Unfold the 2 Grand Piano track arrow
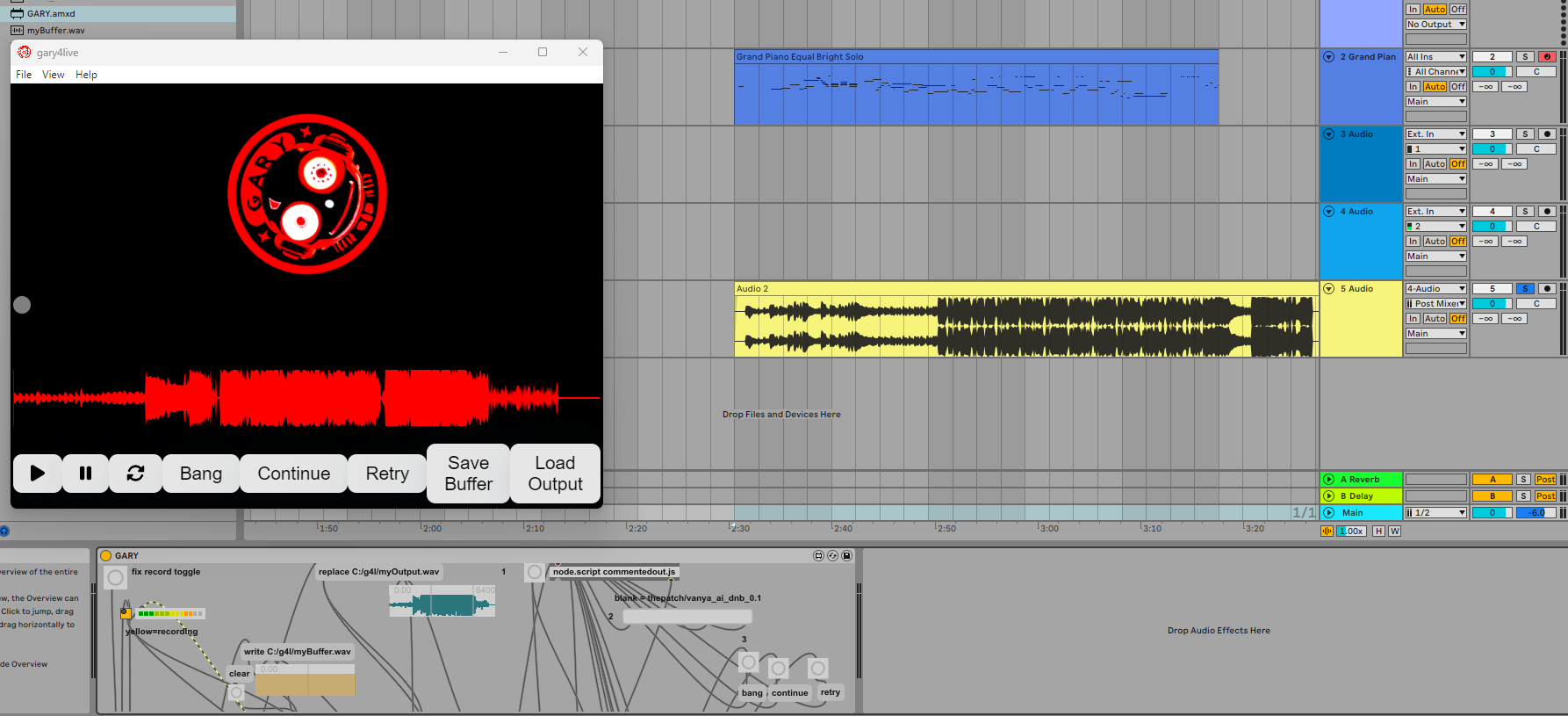This screenshot has width=1568, height=716. (x=1328, y=57)
